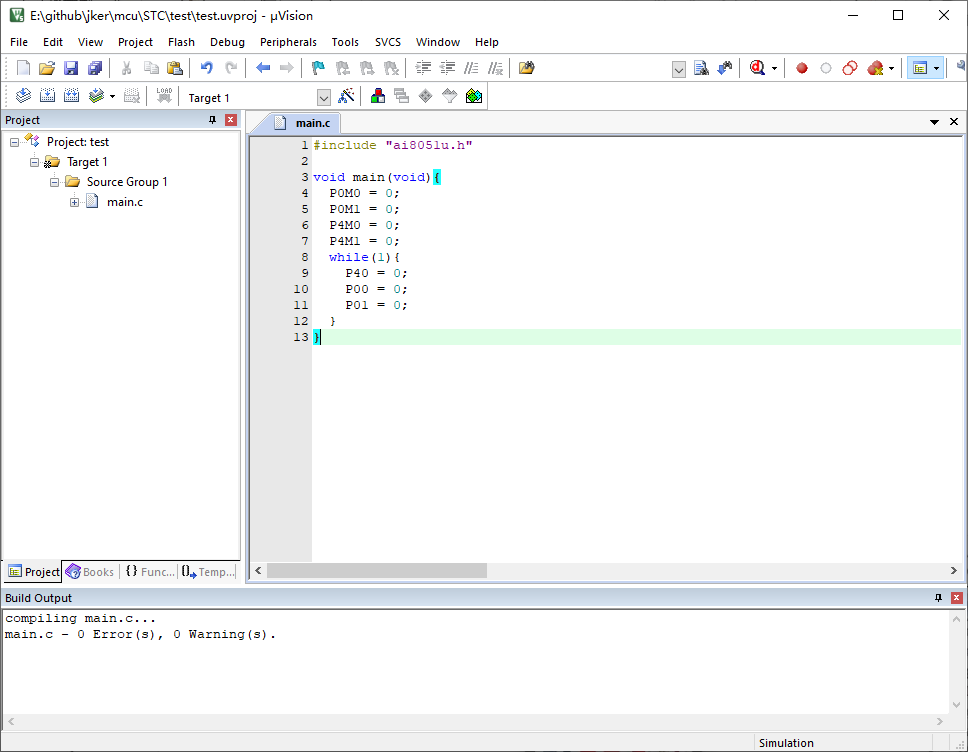Viewport: 968px width, 752px height.
Task: Open the File menu
Action: (x=19, y=42)
